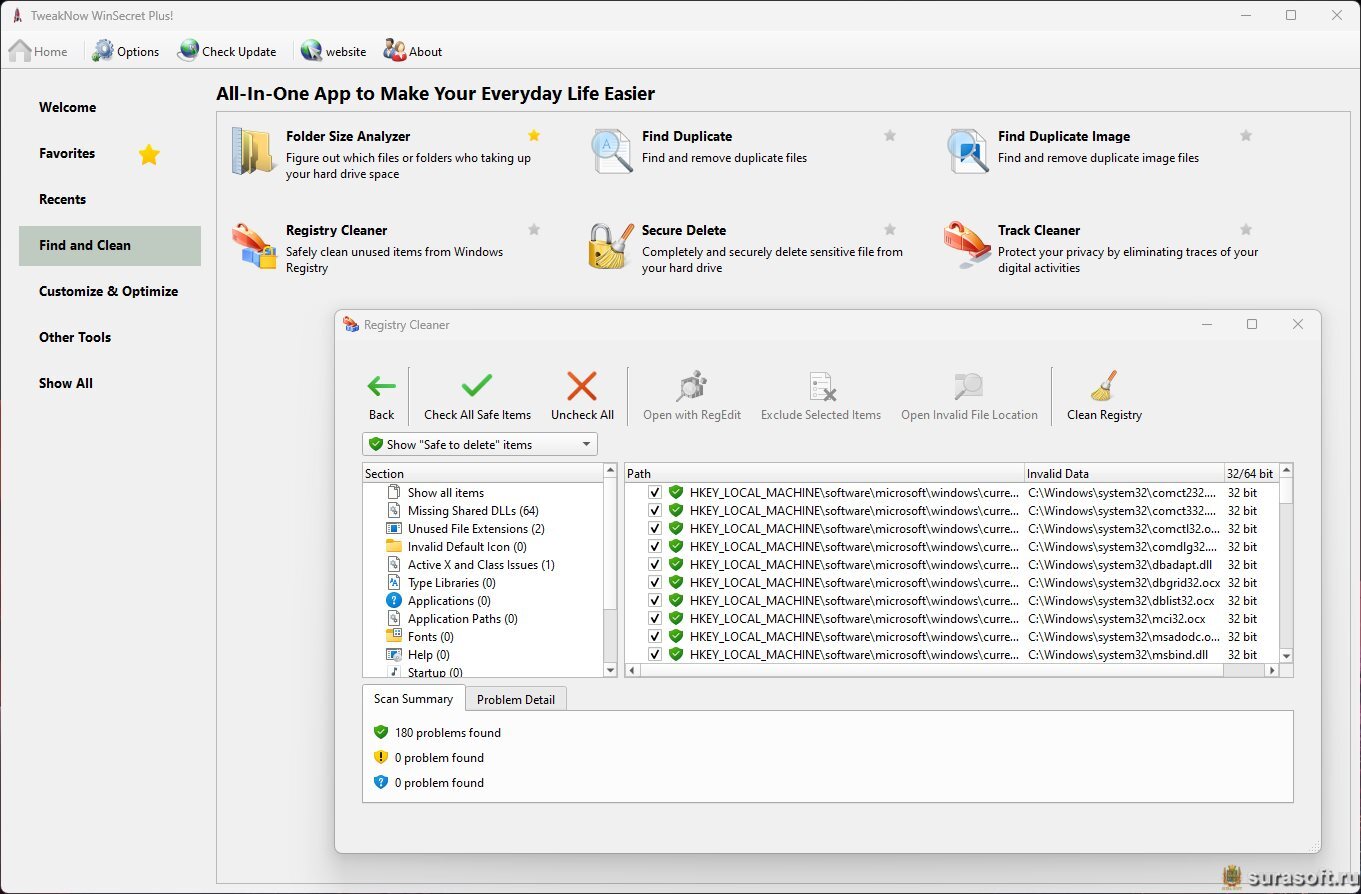
Task: Click the Check All Safe Items checkmark
Action: [x=477, y=386]
